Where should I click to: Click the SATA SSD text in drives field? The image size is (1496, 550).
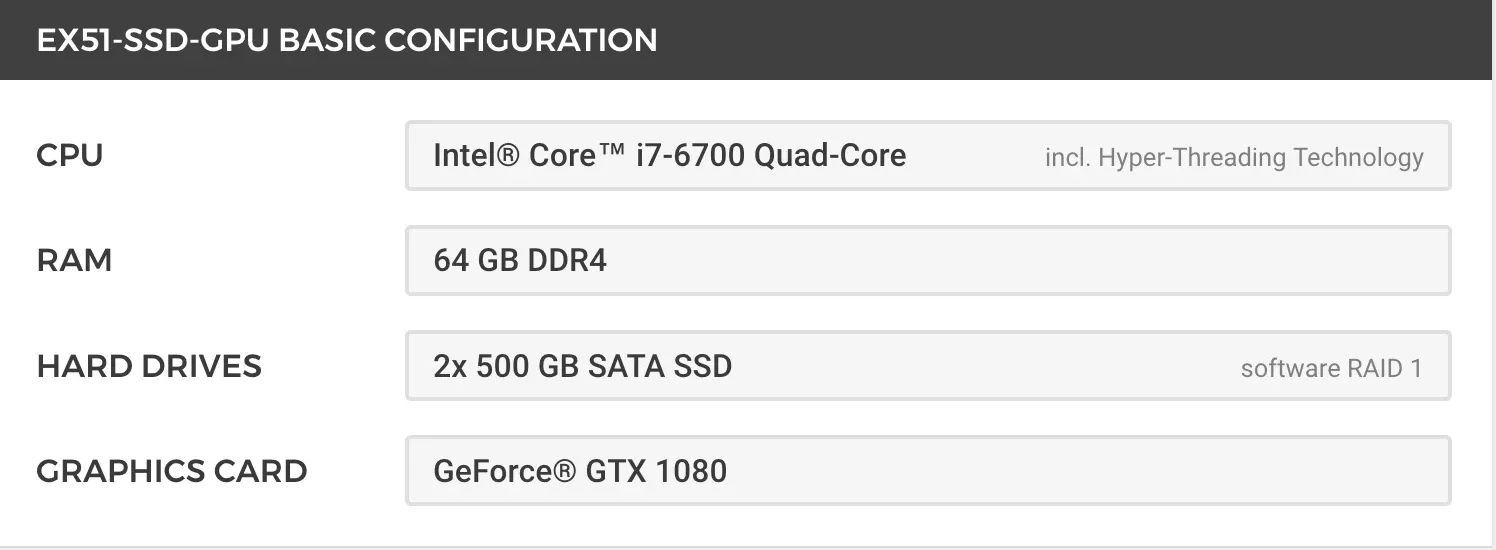[x=660, y=366]
